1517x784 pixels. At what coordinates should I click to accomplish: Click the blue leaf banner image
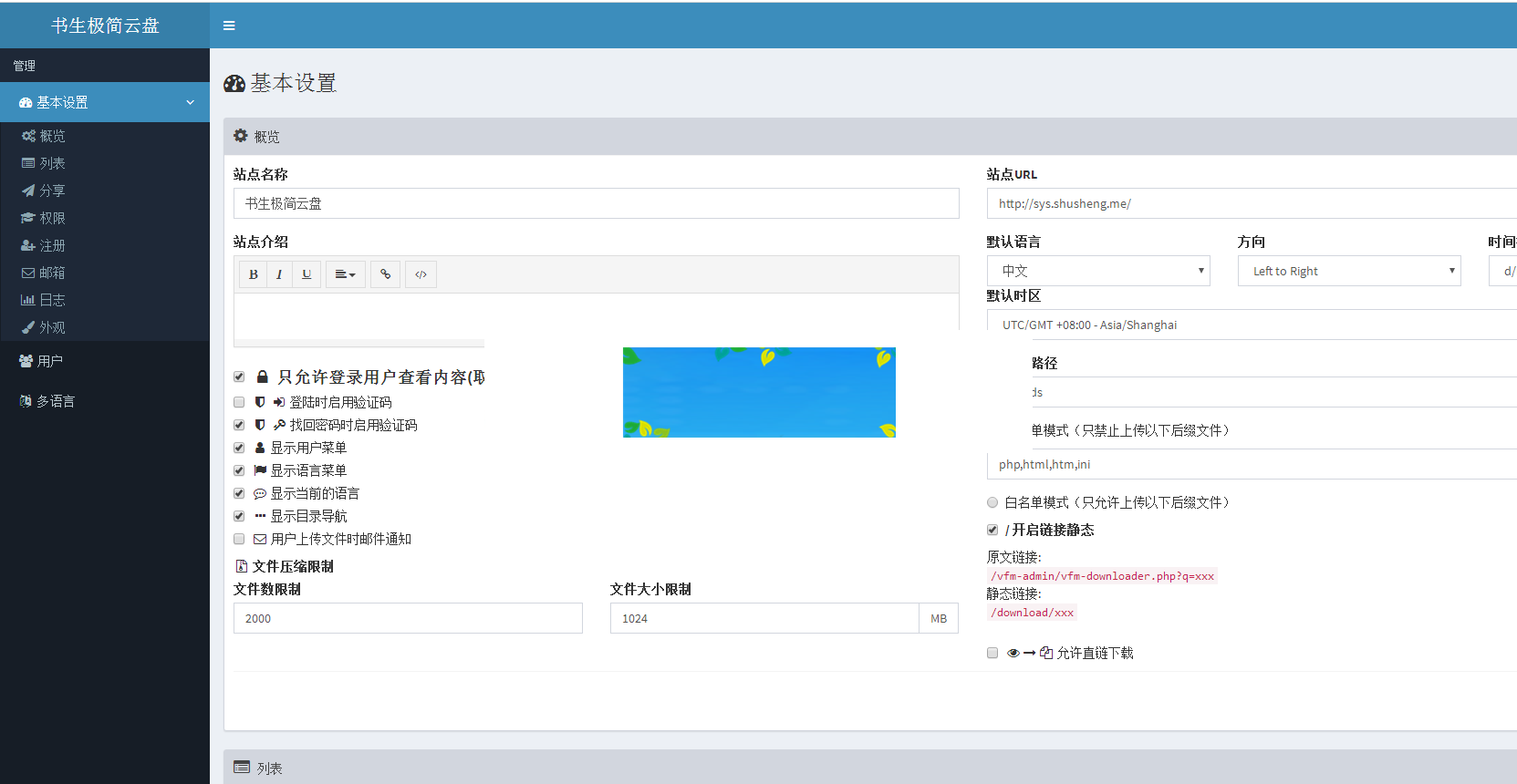[759, 392]
